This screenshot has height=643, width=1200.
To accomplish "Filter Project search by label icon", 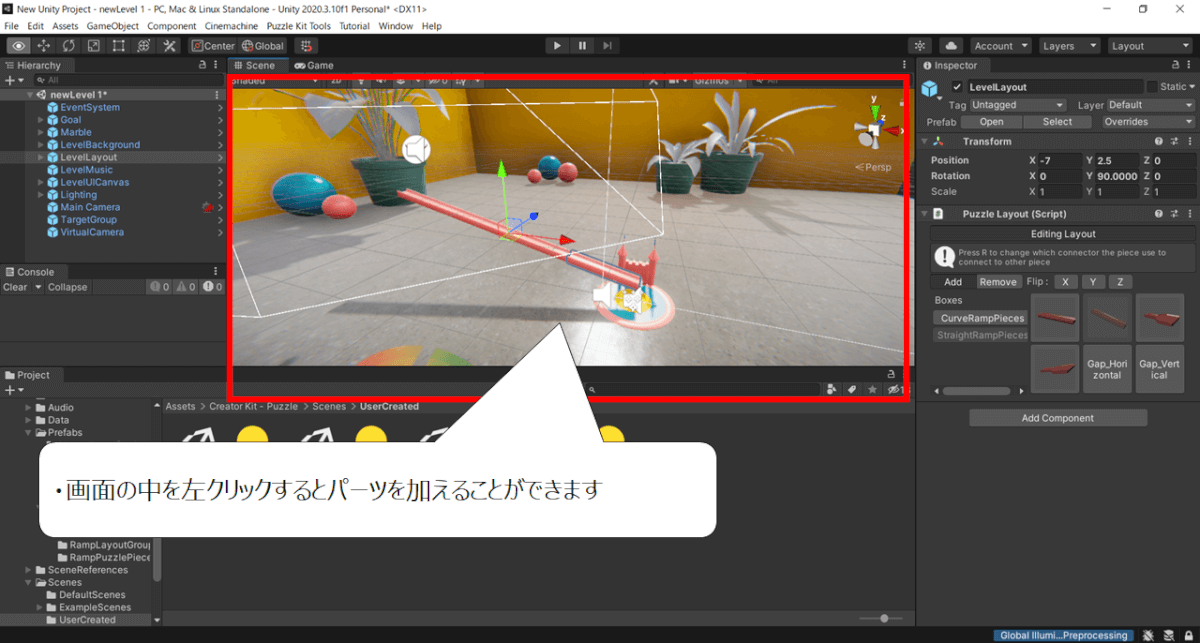I will point(851,390).
